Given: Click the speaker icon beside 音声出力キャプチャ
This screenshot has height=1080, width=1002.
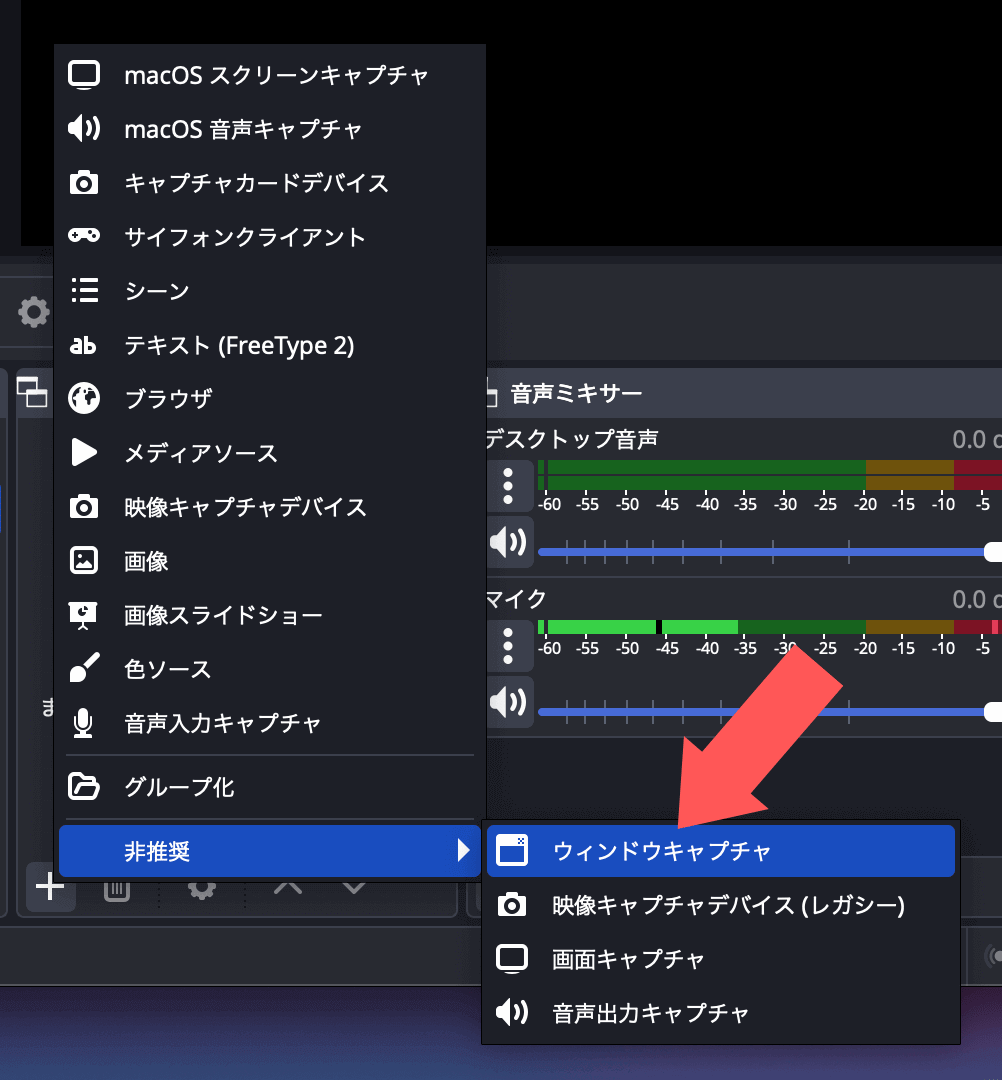Looking at the screenshot, I should 512,1012.
